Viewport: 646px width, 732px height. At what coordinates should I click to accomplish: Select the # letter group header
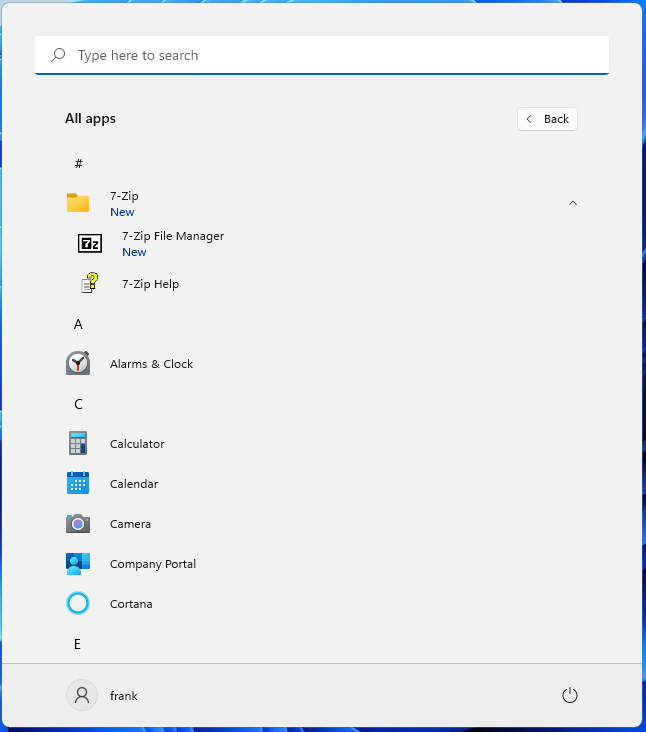click(x=78, y=163)
